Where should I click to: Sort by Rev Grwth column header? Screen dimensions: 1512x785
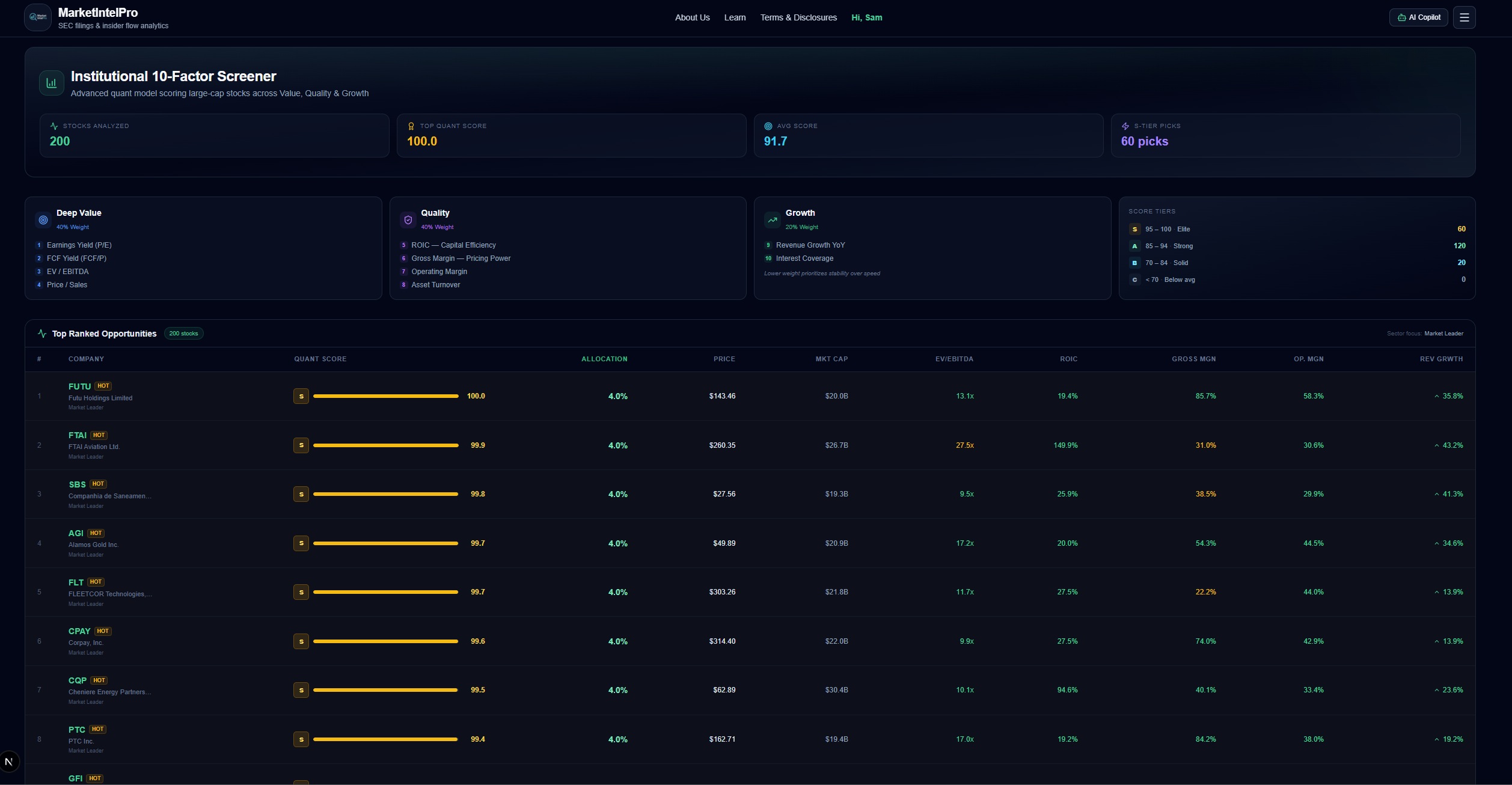point(1441,359)
